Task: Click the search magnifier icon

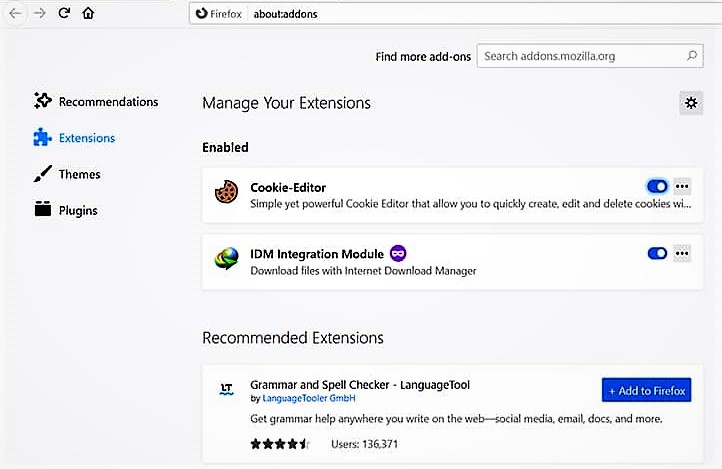Action: tap(692, 56)
